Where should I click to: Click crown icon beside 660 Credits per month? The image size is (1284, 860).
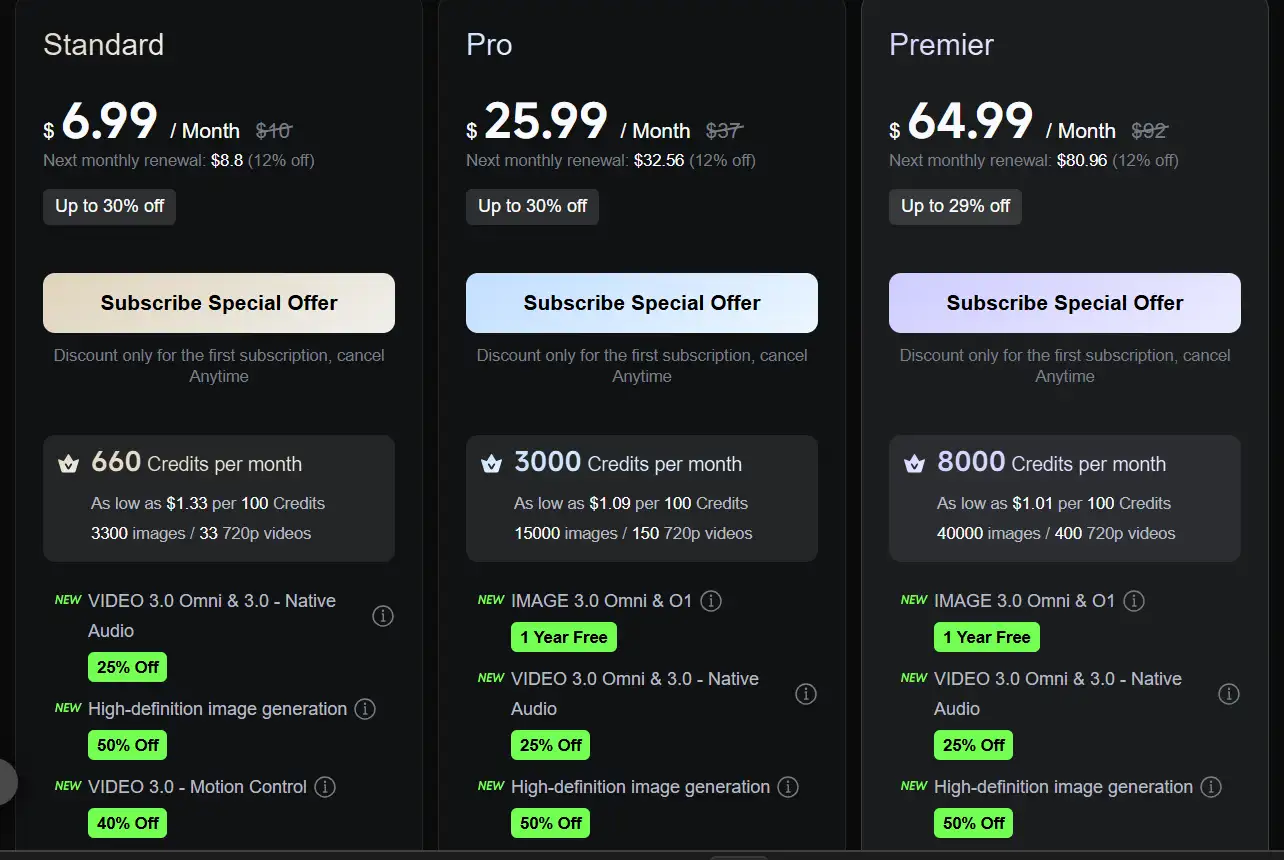[69, 464]
